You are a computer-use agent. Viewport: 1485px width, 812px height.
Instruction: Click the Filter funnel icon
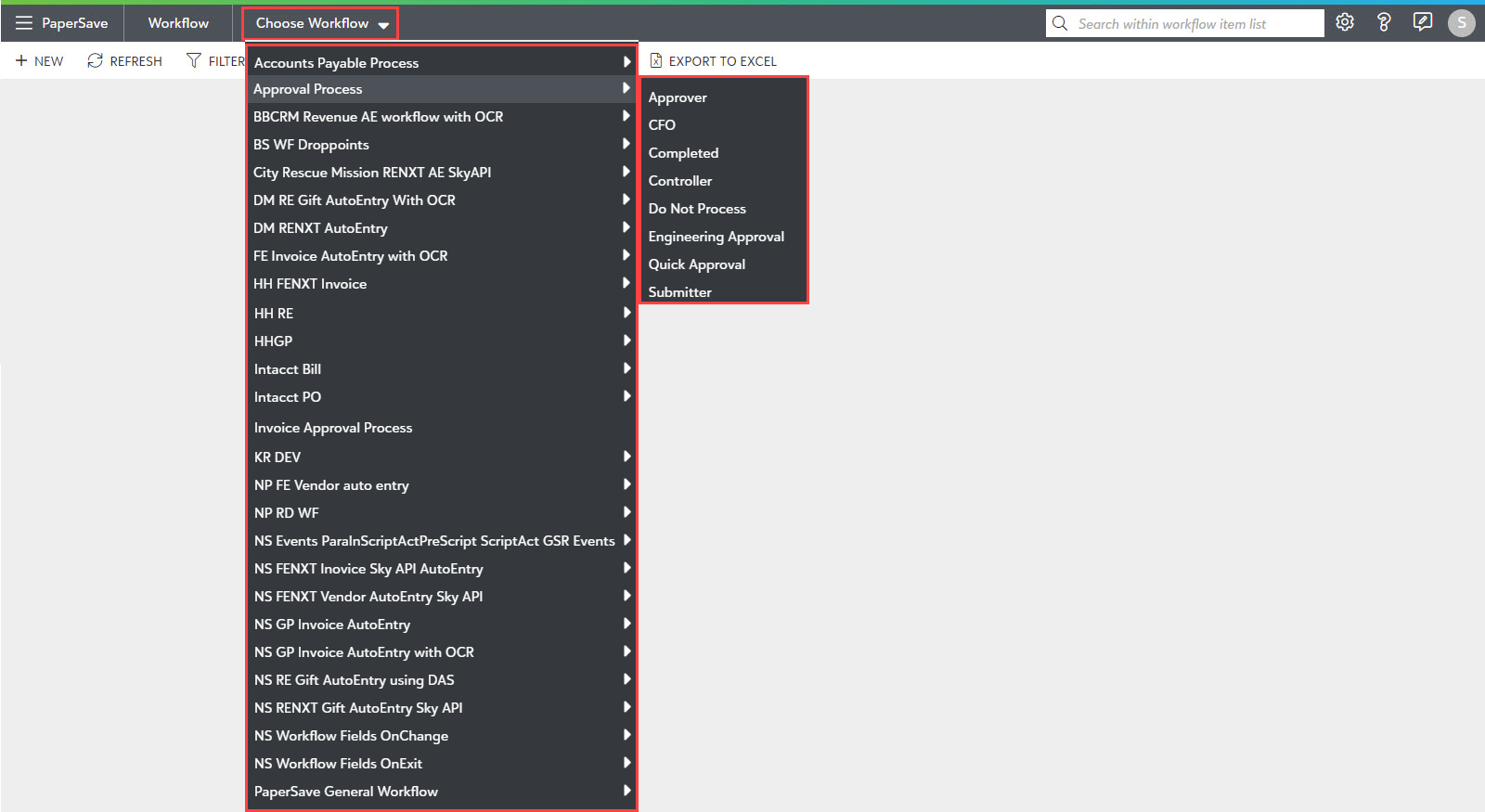pos(193,61)
